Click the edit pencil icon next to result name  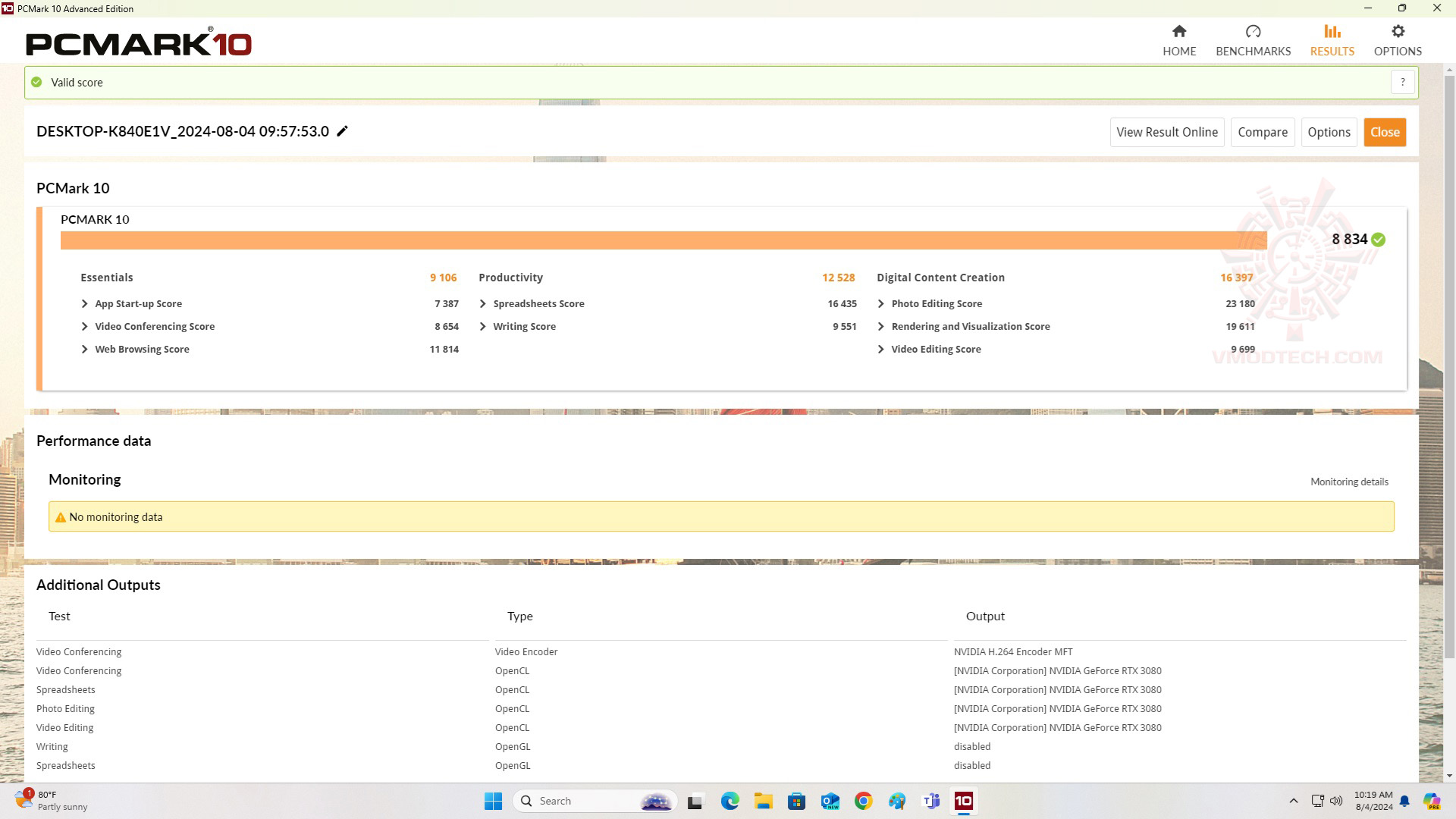click(x=343, y=131)
